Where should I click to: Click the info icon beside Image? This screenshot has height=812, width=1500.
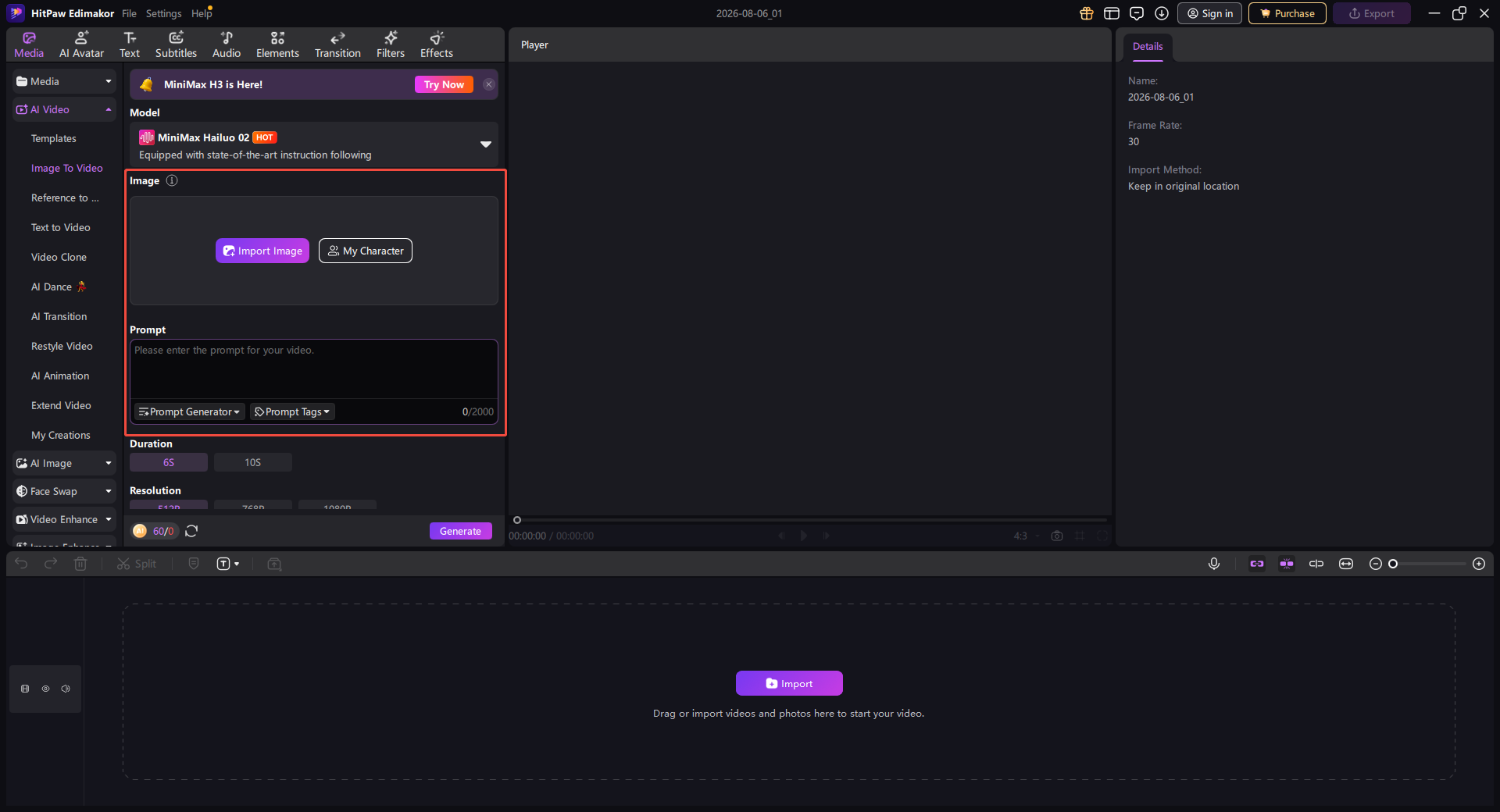(x=172, y=180)
